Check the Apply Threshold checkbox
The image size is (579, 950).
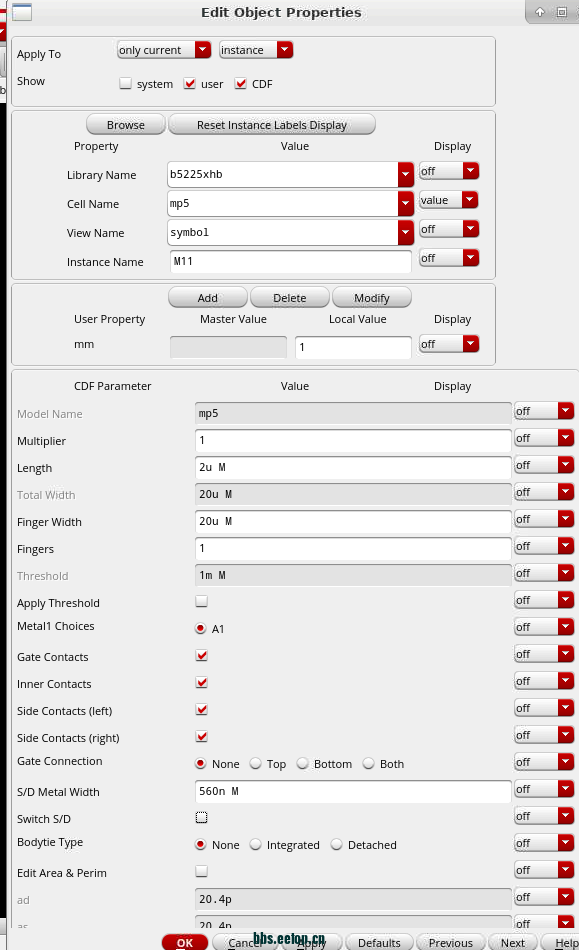(202, 601)
